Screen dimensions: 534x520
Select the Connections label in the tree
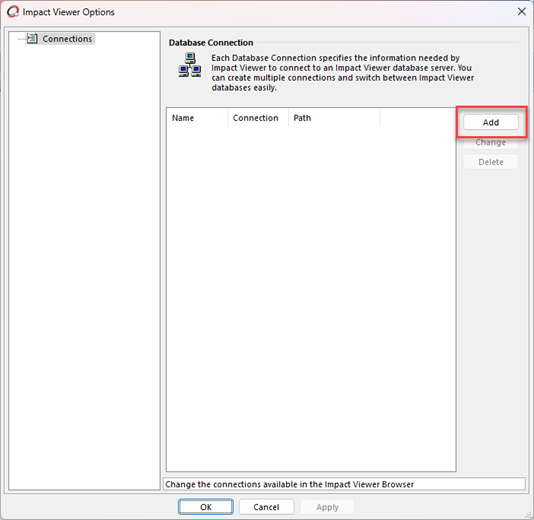67,39
